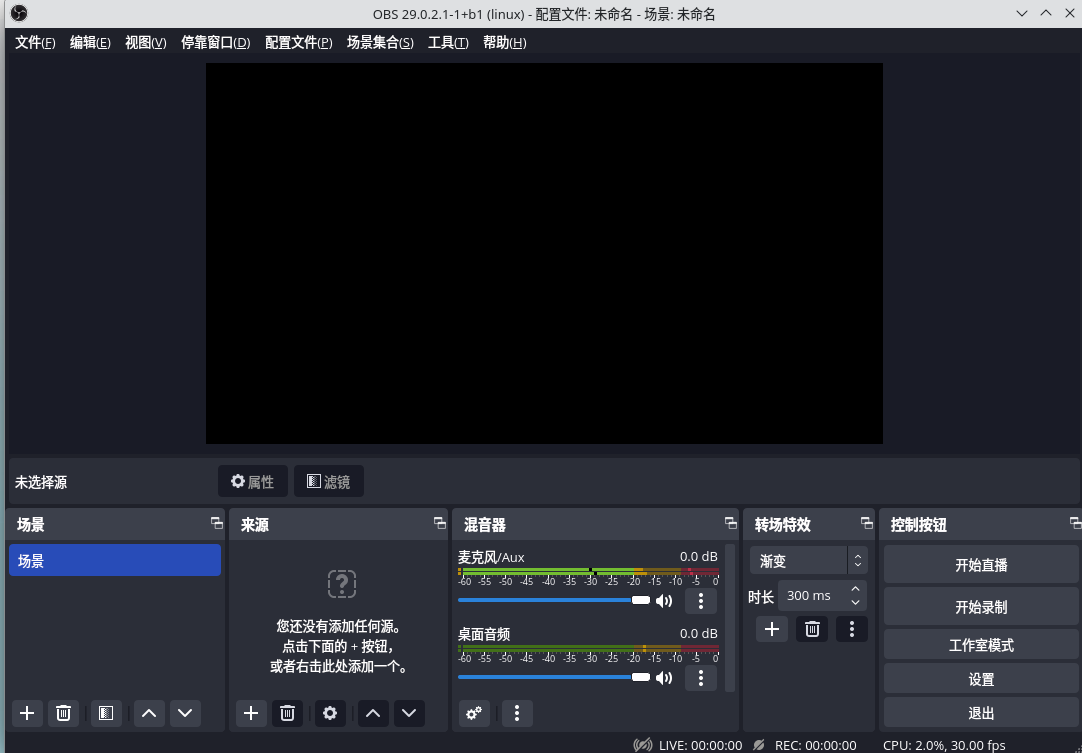Screen dimensions: 1082x753
Task: Open the 工具 menu
Action: coord(448,43)
